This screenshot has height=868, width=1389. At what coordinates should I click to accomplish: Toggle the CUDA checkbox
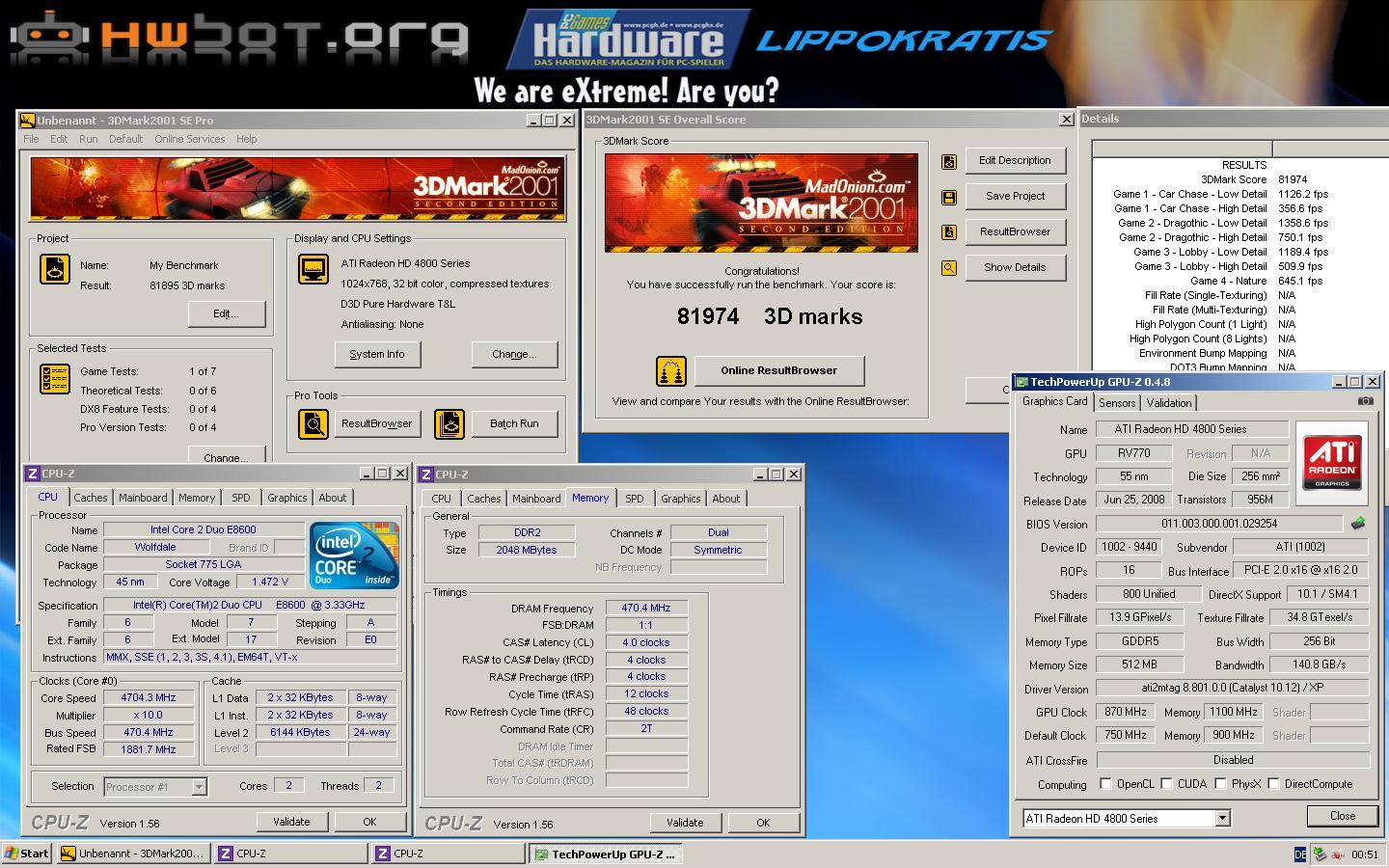(x=1166, y=784)
